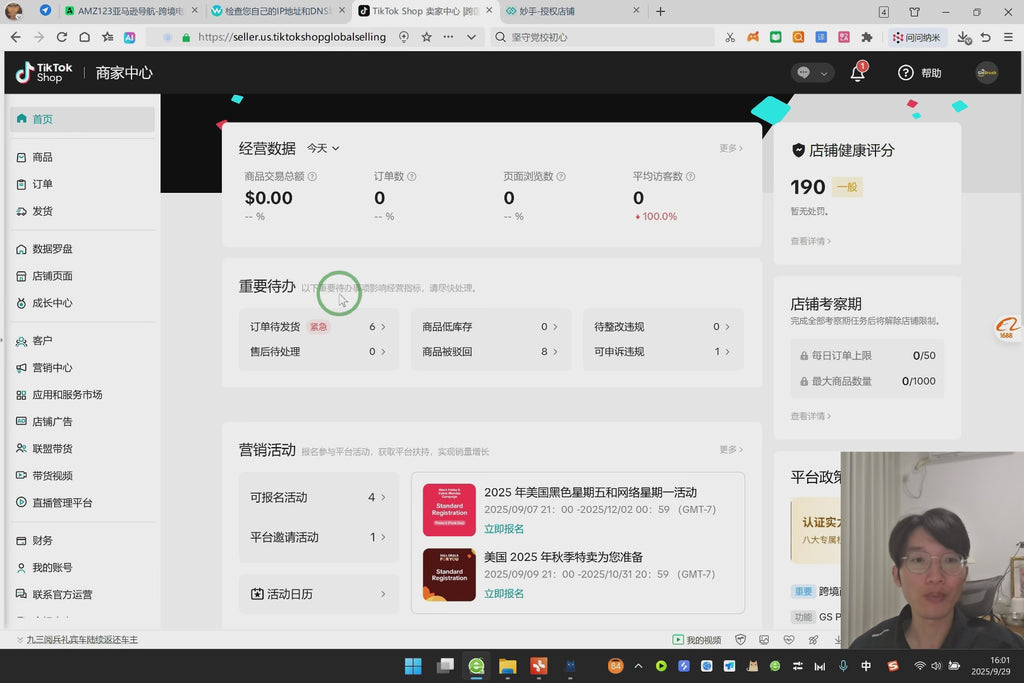Click 立即报名 for the Black Friday campaign
This screenshot has height=683, width=1024.
click(x=504, y=529)
